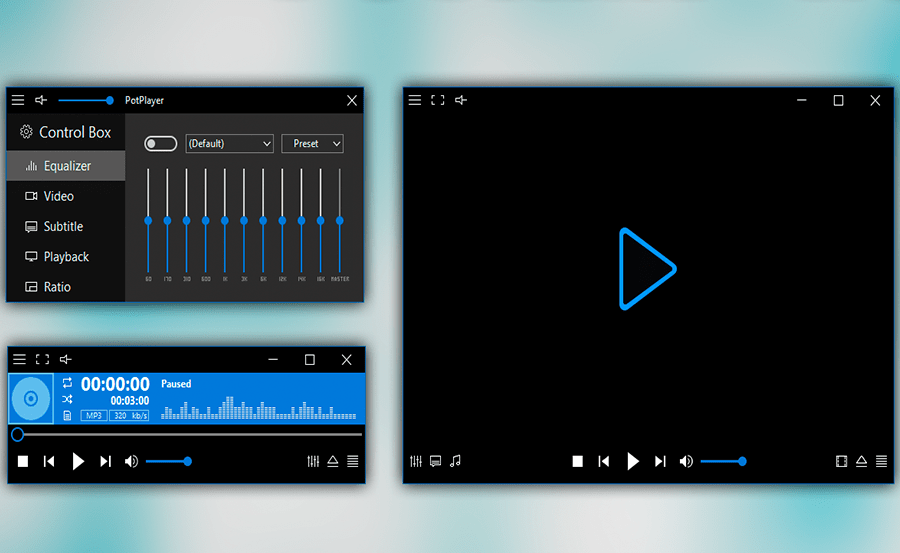The height and width of the screenshot is (553, 900).
Task: Click the MASTER equalizer slider handle
Action: coord(340,220)
